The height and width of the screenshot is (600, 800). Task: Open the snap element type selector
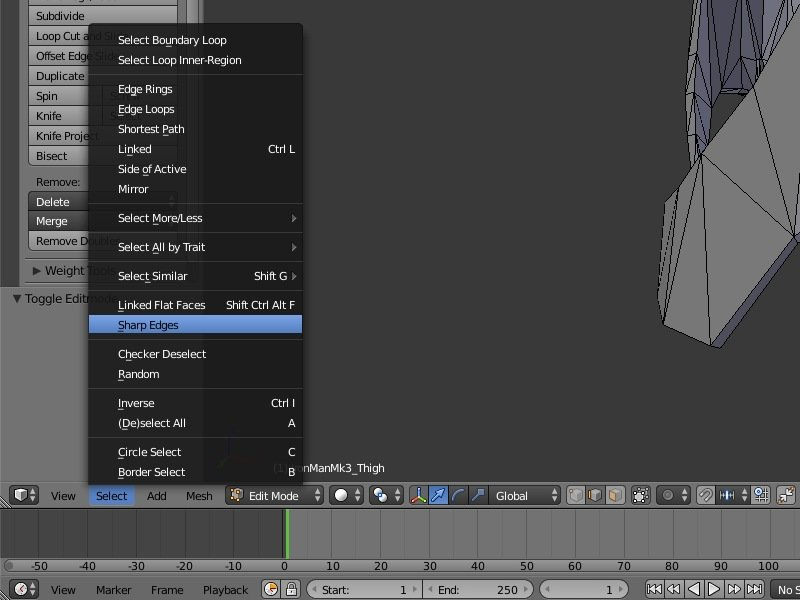[x=734, y=495]
